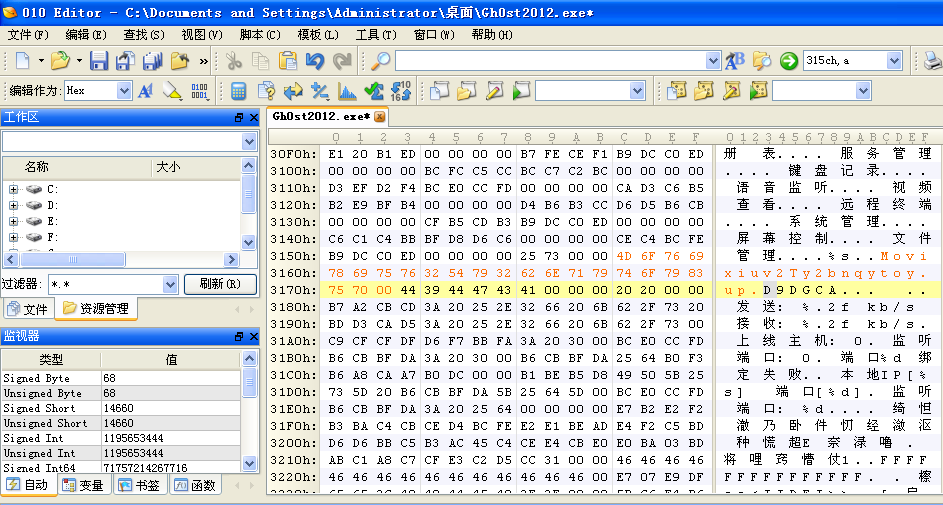Open the 编辑(E) menu
This screenshot has width=943, height=505.
coord(86,35)
